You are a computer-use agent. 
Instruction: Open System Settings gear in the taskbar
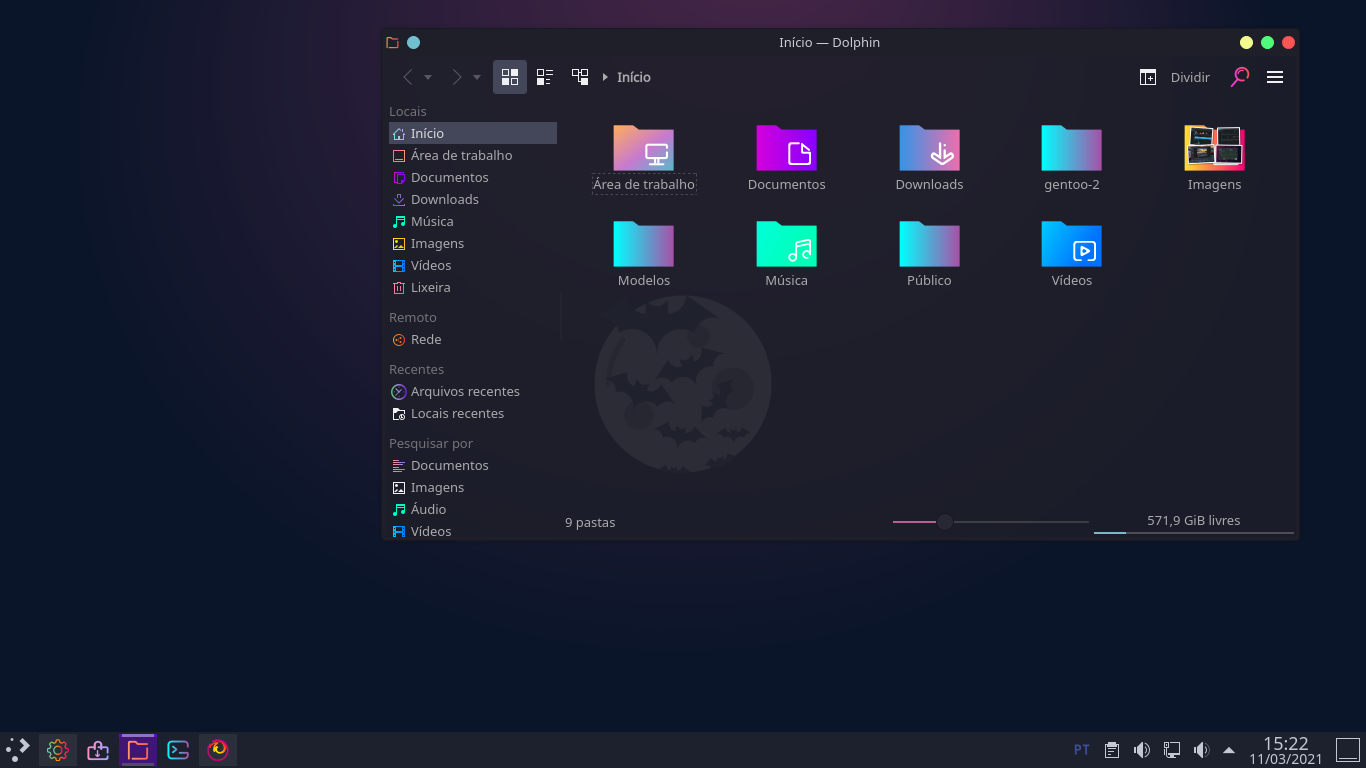point(57,749)
